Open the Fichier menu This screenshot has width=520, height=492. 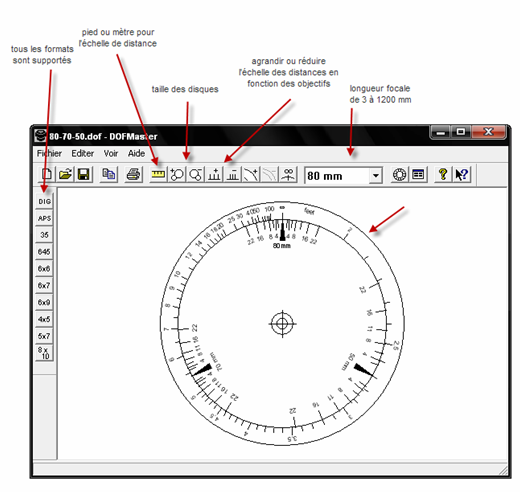point(49,153)
